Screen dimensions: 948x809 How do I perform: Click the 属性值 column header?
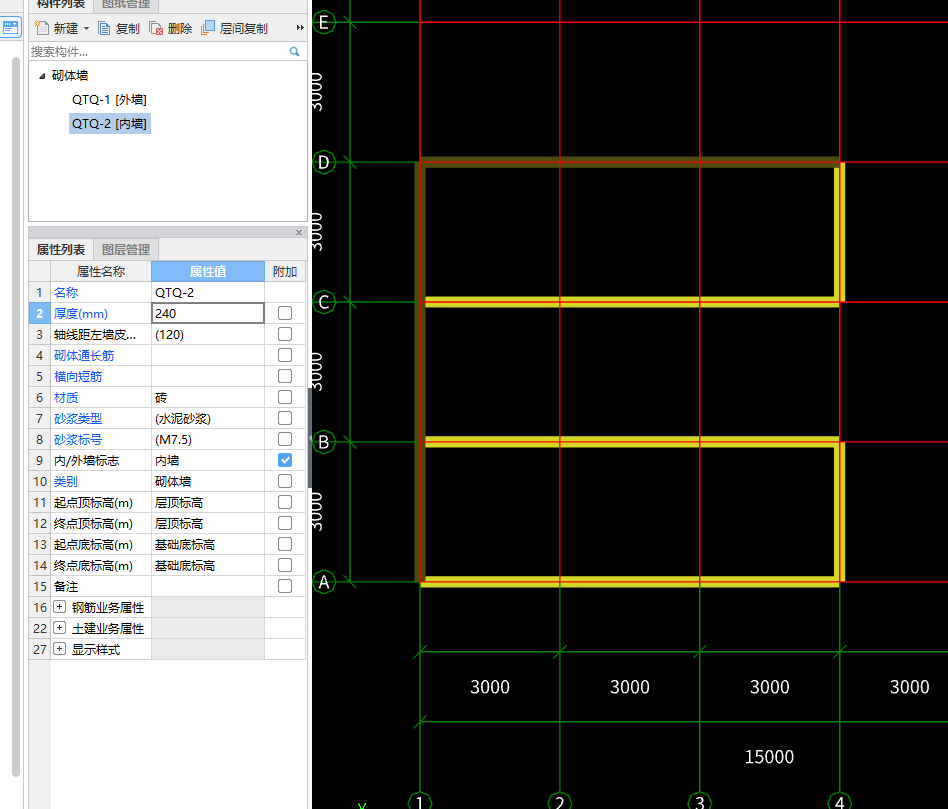tap(208, 271)
